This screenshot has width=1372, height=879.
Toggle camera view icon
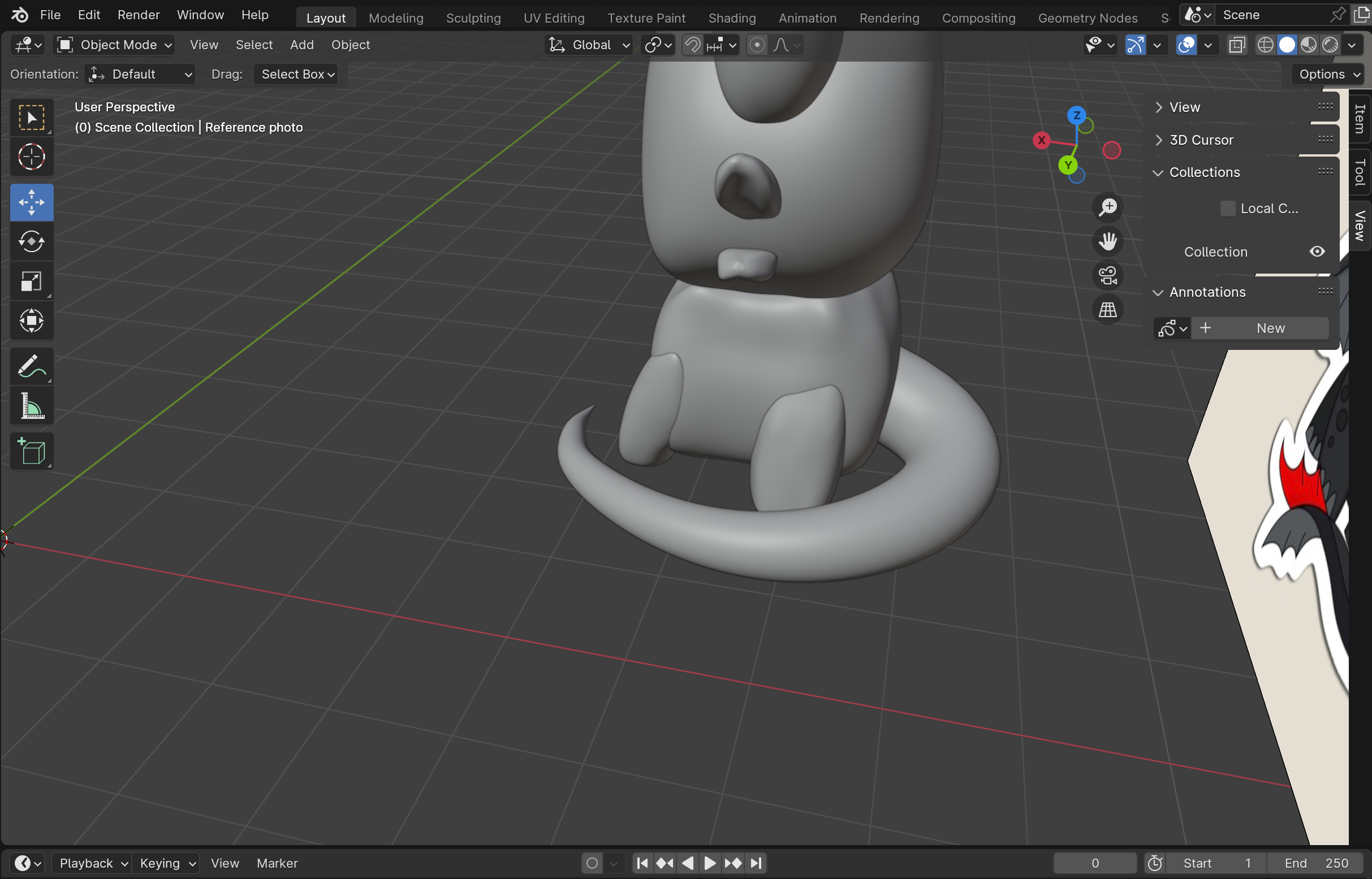pyautogui.click(x=1108, y=276)
